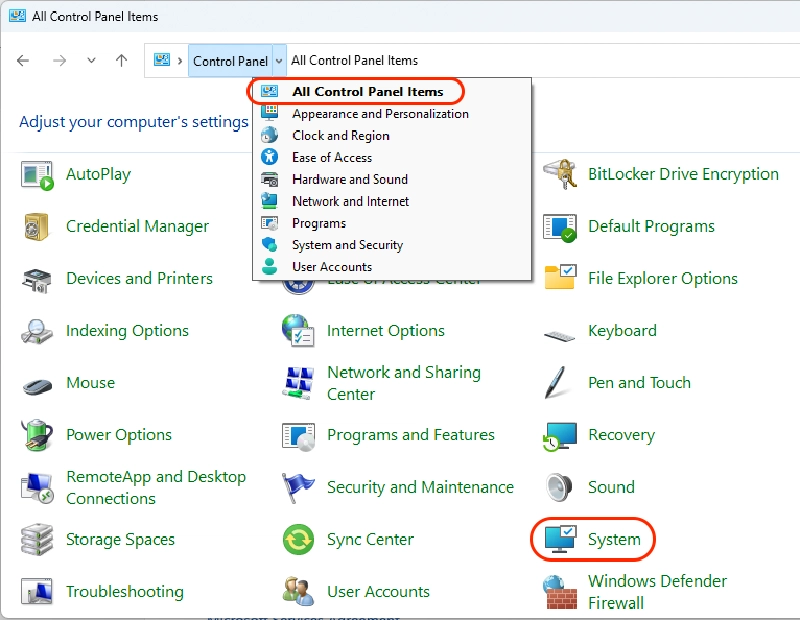Screen dimensions: 800x620
Task: Click the up navigation arrow
Action: [121, 60]
